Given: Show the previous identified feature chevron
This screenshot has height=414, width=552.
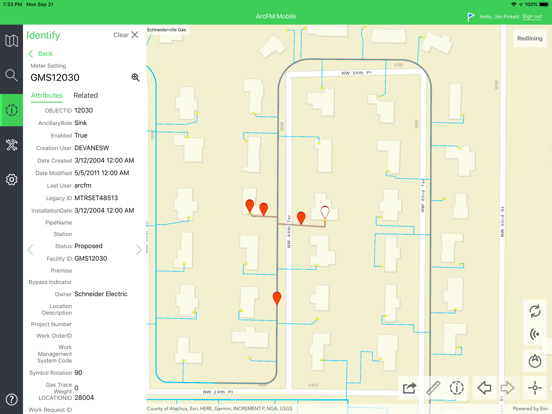Looking at the screenshot, I should (31, 250).
